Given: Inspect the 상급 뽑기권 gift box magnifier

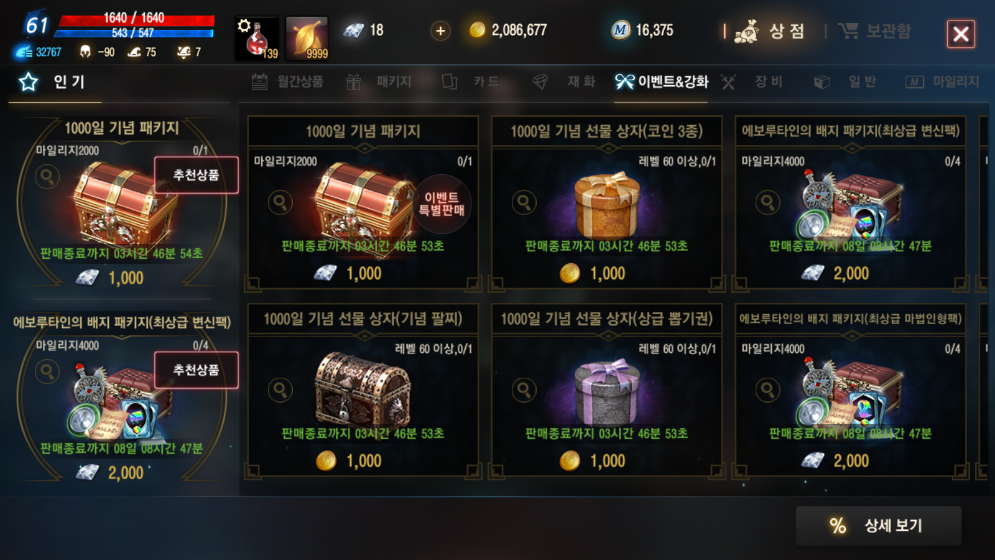Looking at the screenshot, I should 524,390.
